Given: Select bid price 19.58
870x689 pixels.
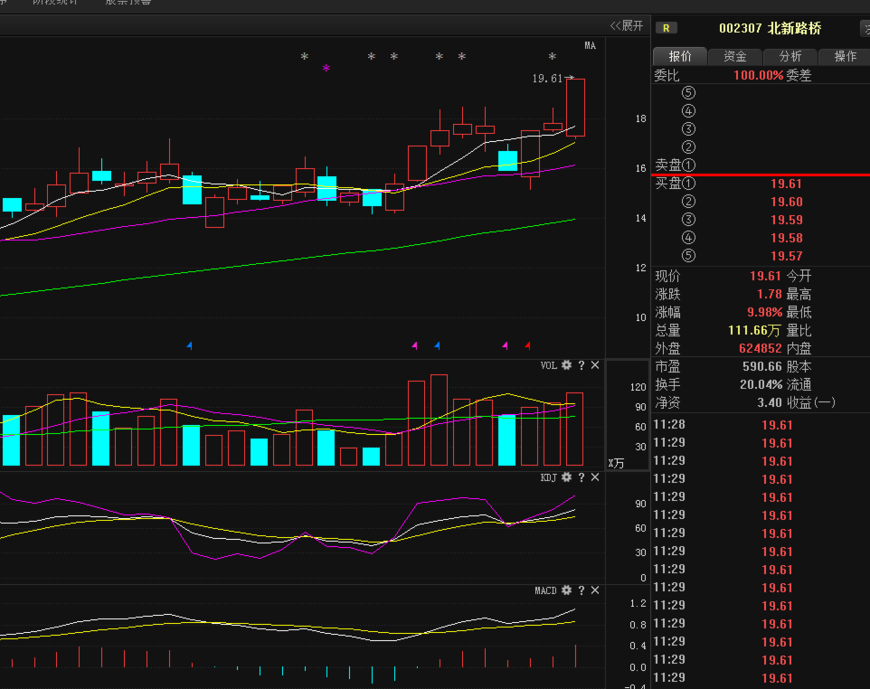Looking at the screenshot, I should pos(786,238).
